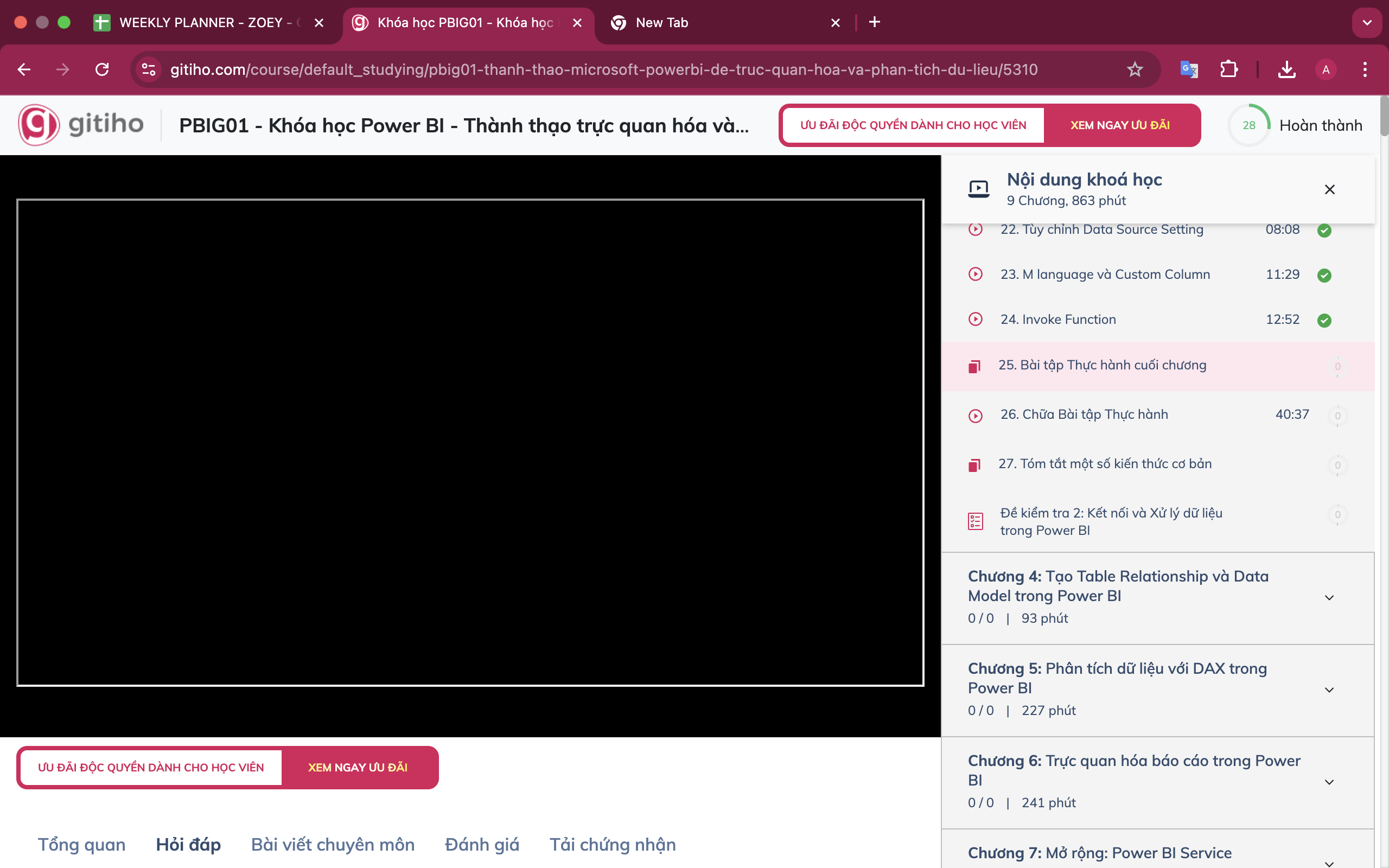Screen dimensions: 1389x868
Task: Click the gitiho logo
Action: point(81,125)
